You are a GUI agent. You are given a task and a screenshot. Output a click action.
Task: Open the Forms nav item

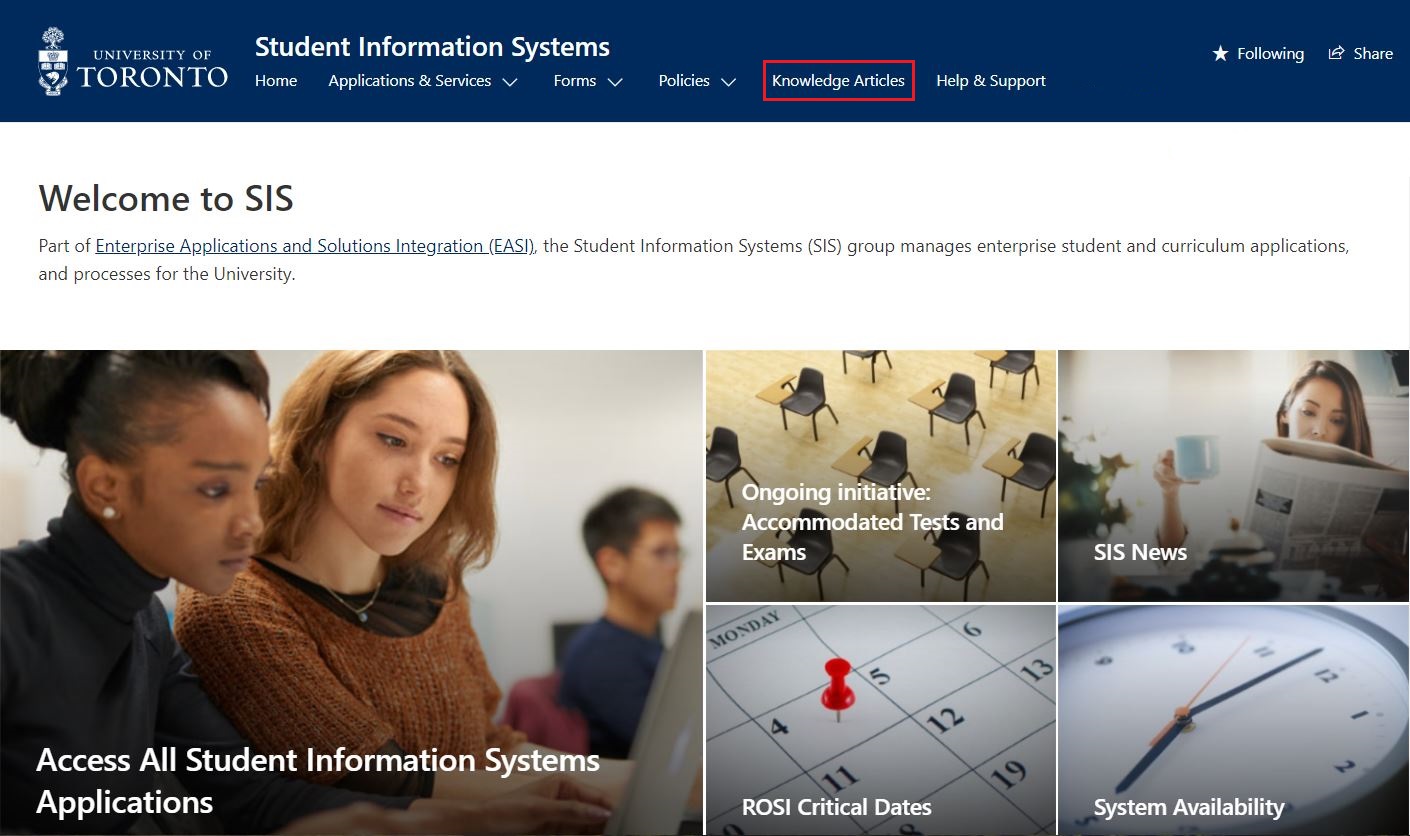[575, 81]
